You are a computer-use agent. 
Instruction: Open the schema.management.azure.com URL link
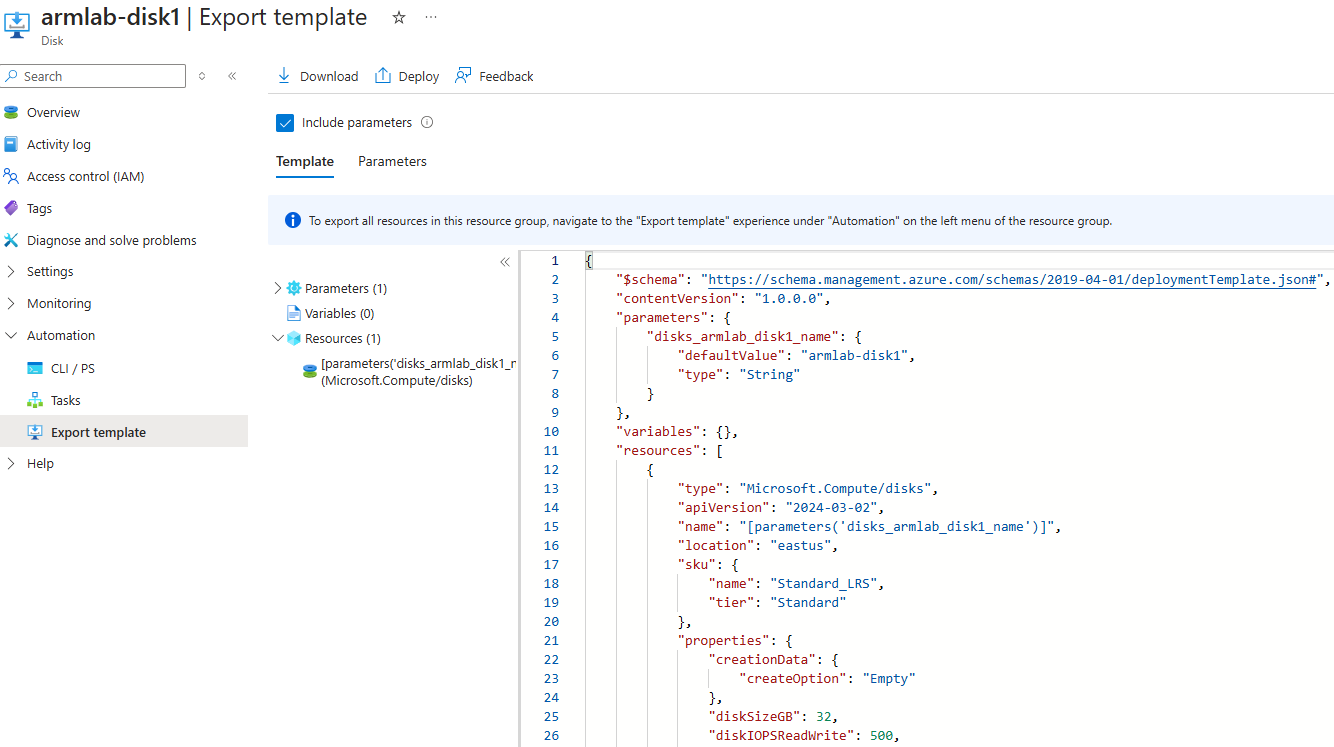tap(1012, 279)
